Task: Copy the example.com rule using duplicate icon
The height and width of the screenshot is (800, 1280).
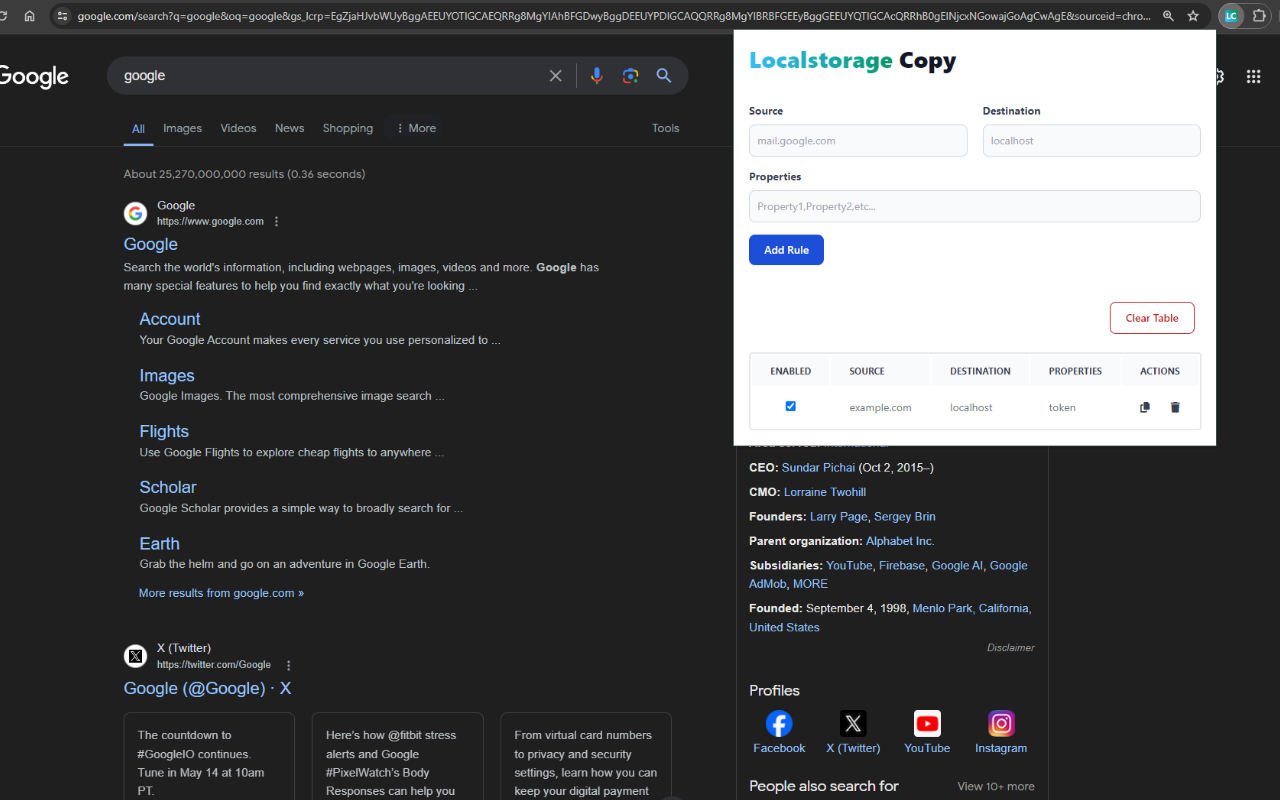Action: pos(1144,407)
